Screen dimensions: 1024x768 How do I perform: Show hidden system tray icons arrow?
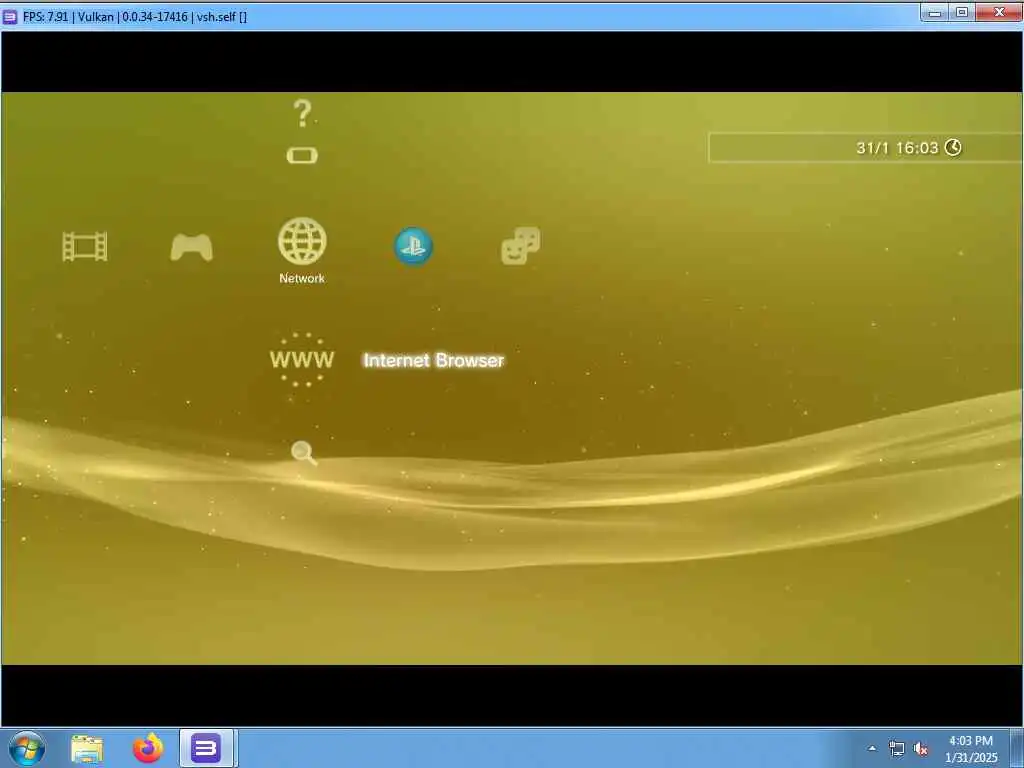pos(872,748)
